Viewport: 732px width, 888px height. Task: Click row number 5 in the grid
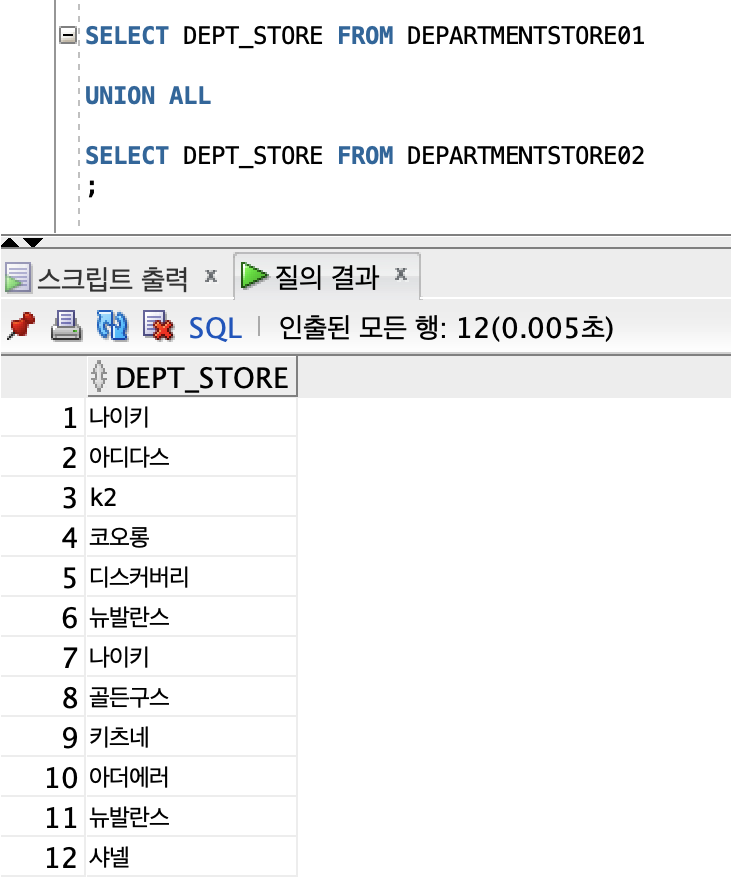(x=70, y=578)
